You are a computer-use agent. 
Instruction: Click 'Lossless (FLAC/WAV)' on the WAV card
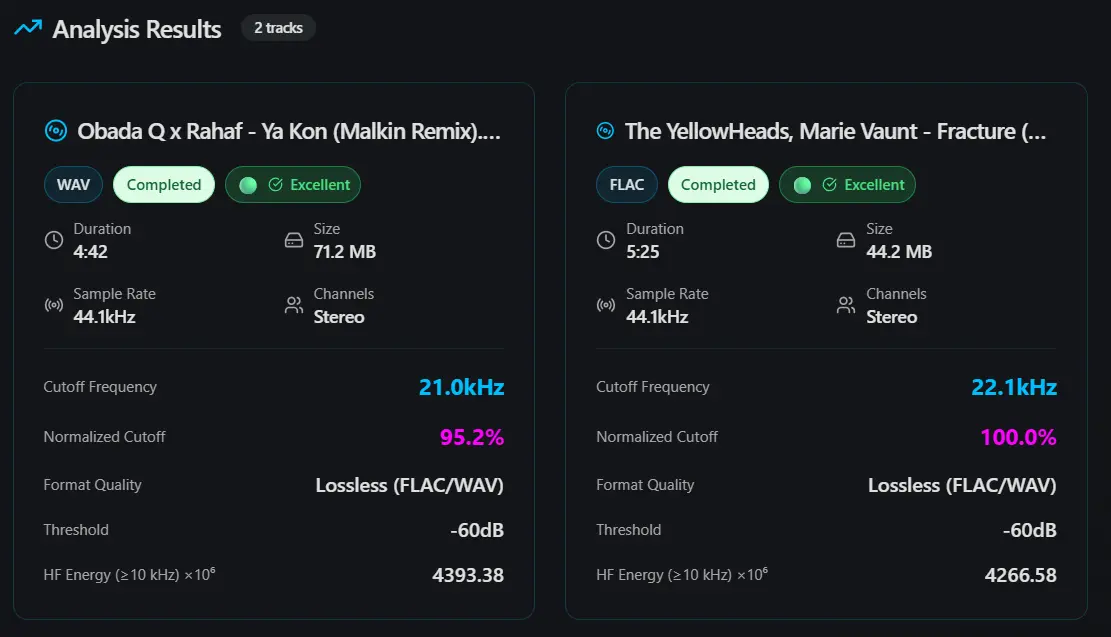point(410,485)
